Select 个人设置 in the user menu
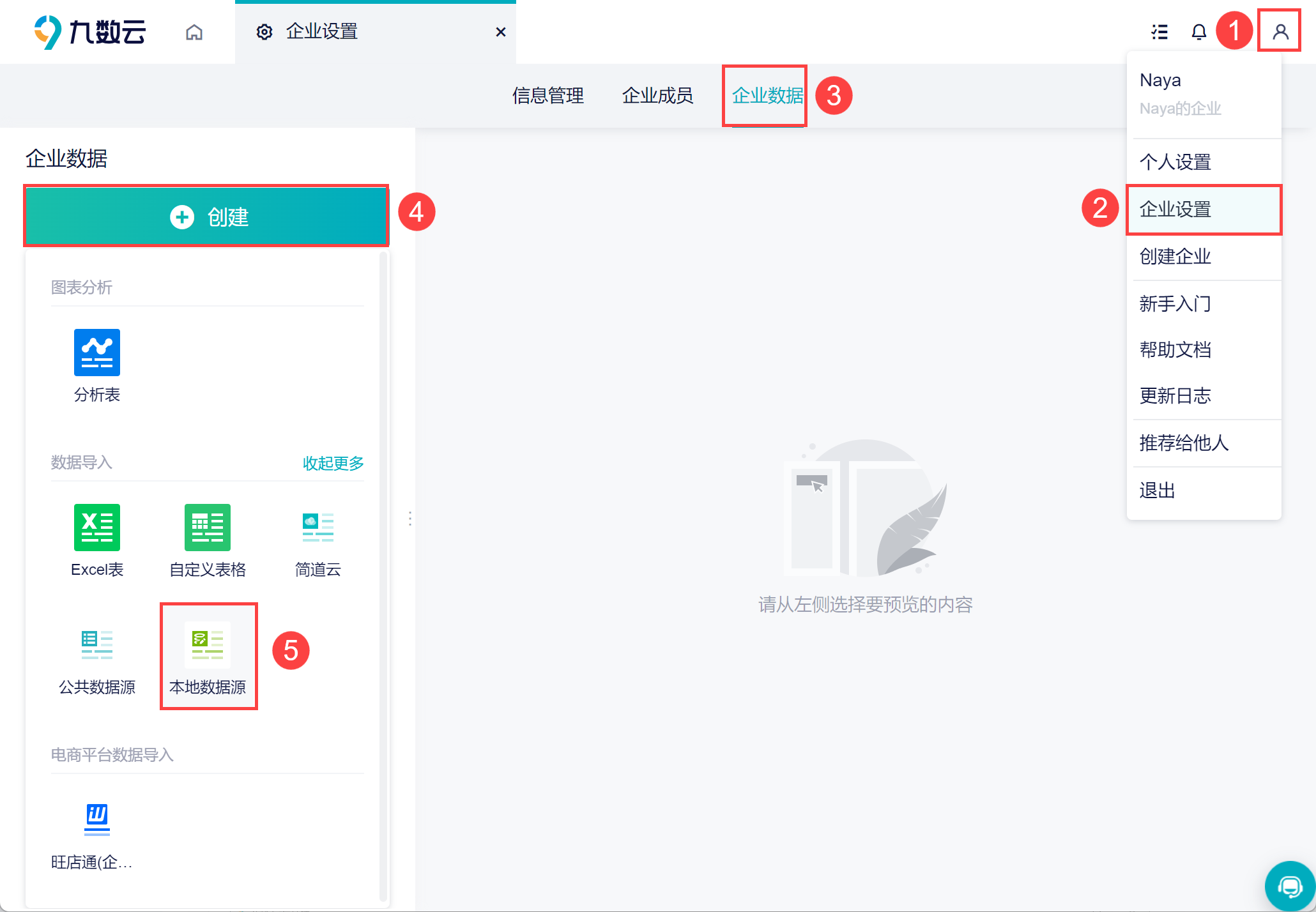The image size is (1316, 912). [x=1175, y=162]
